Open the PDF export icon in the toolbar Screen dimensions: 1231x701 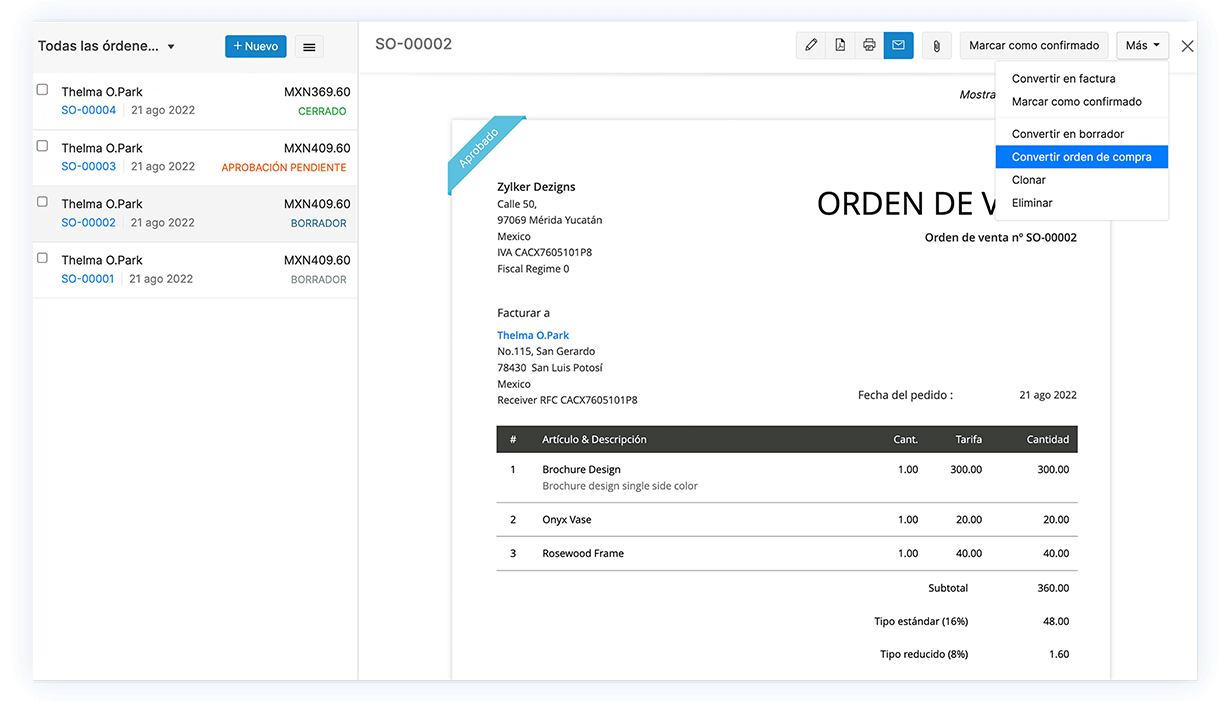point(840,45)
